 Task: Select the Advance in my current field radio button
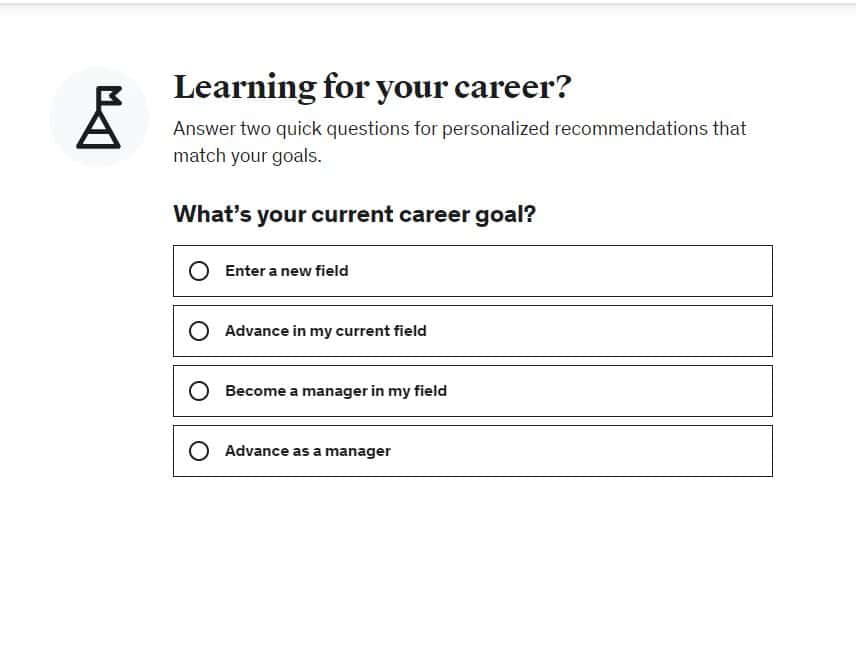199,331
